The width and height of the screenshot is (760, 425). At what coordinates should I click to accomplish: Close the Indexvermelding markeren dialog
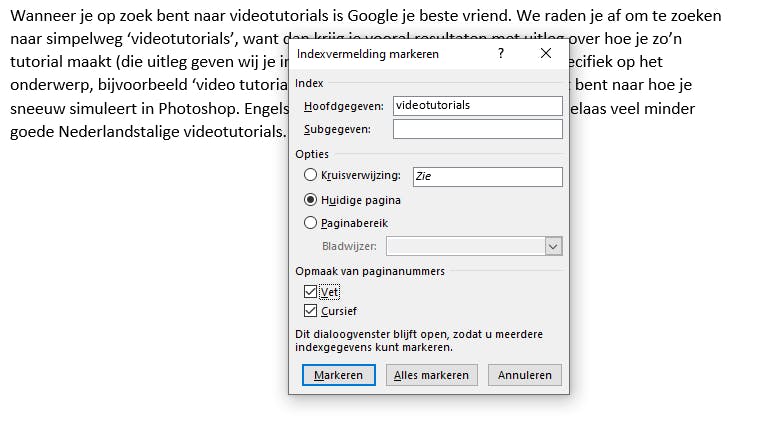tap(545, 54)
